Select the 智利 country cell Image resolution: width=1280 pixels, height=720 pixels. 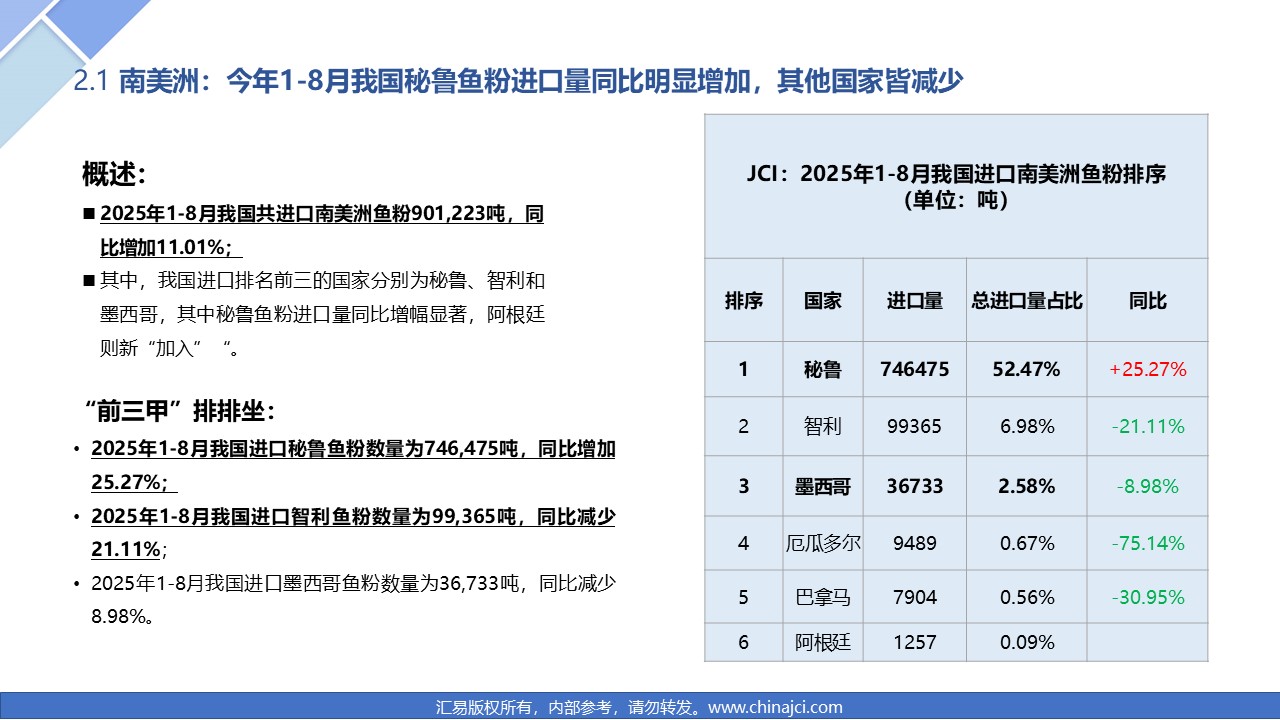click(822, 427)
